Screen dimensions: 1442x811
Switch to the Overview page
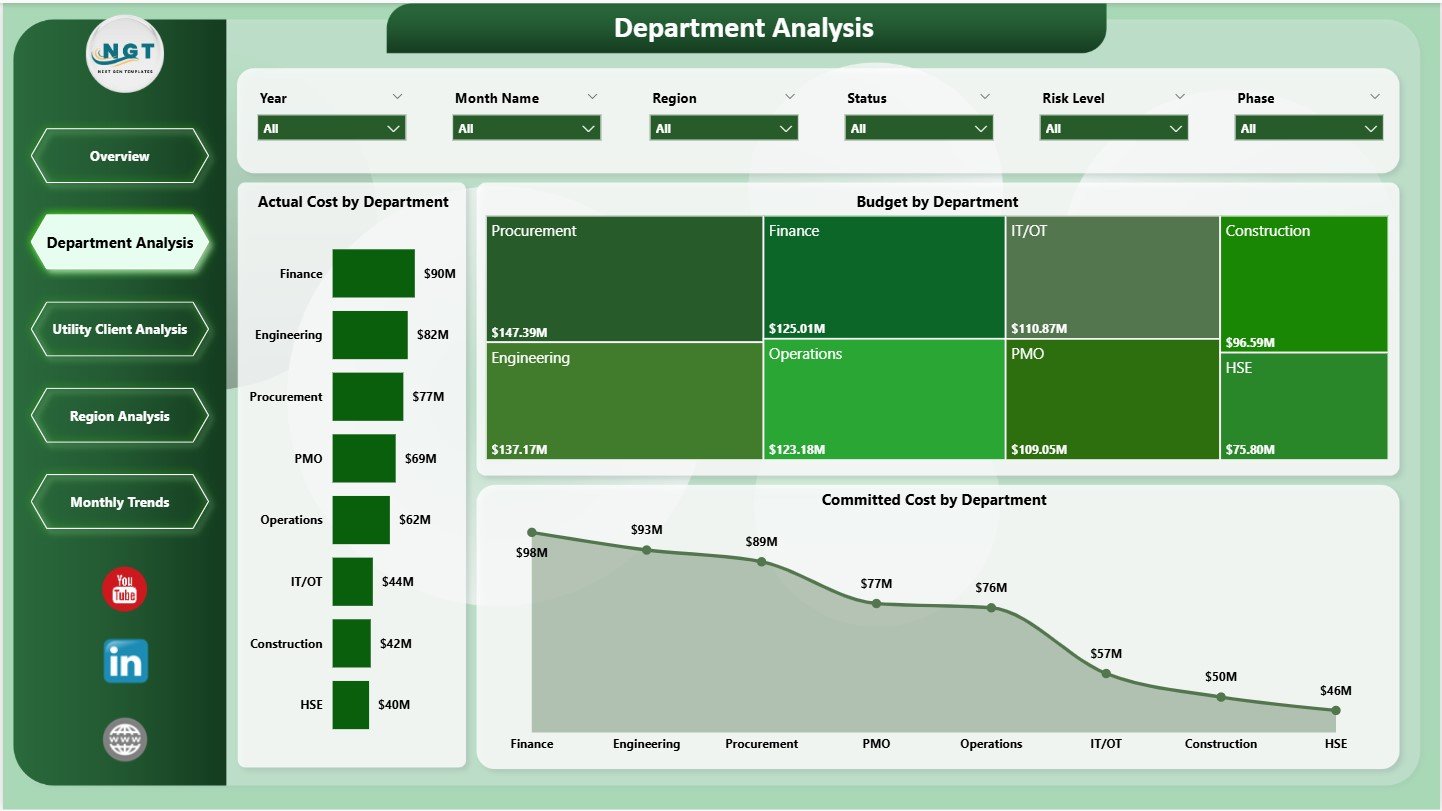click(120, 155)
